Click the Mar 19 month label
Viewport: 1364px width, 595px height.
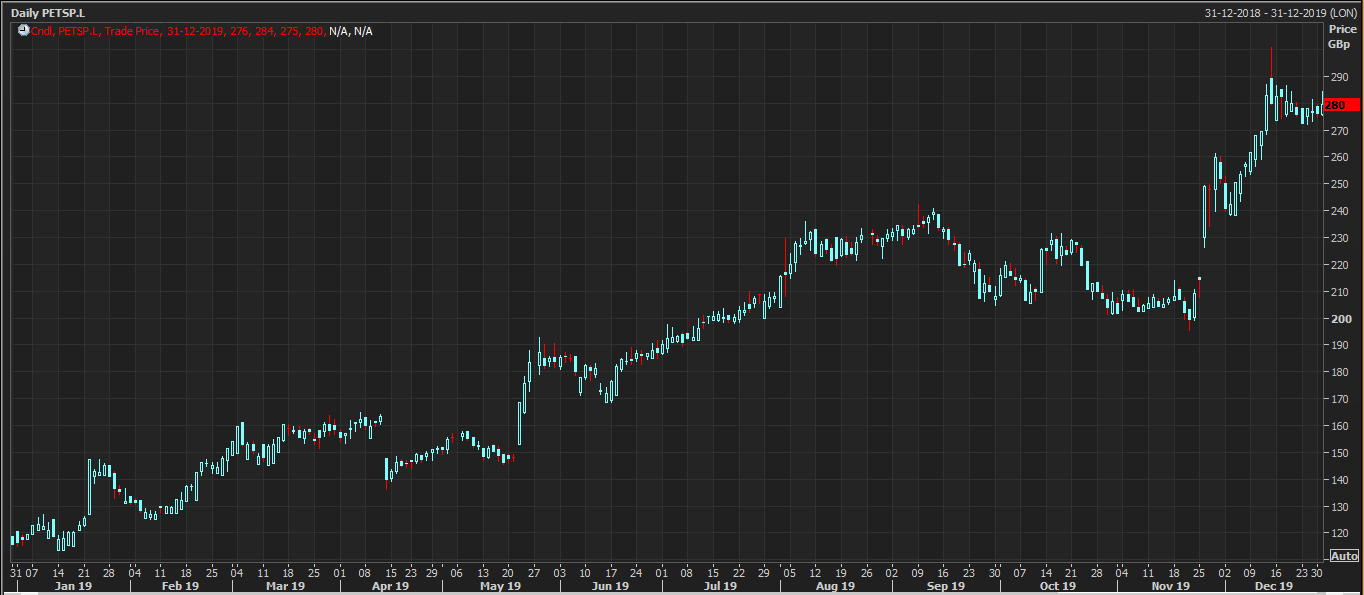[285, 587]
